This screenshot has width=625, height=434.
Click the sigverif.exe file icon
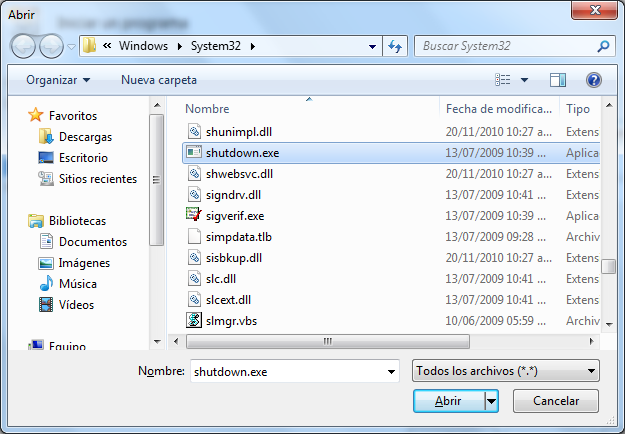pyautogui.click(x=194, y=215)
